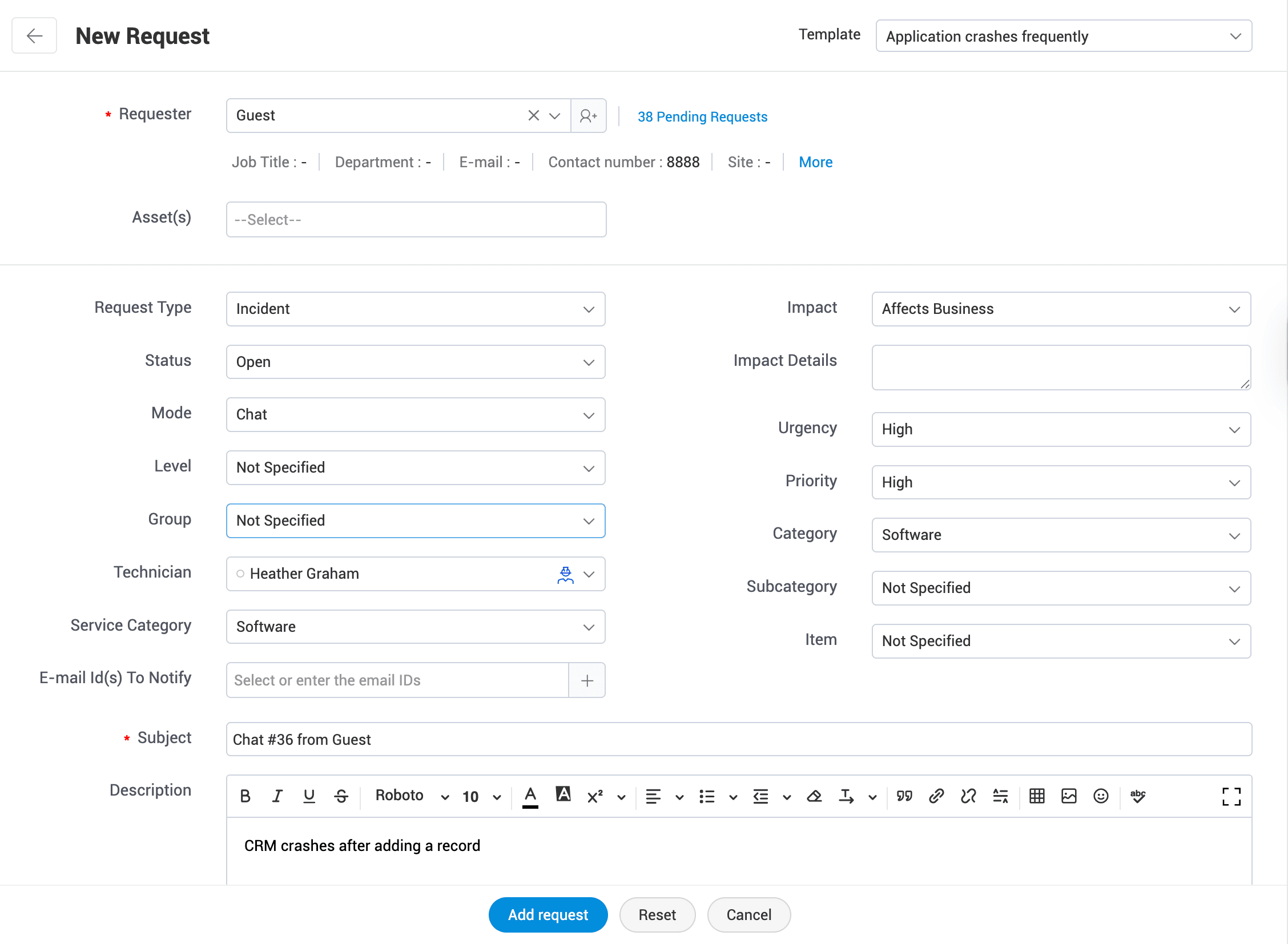Toggle bold in description editor

pyautogui.click(x=245, y=796)
